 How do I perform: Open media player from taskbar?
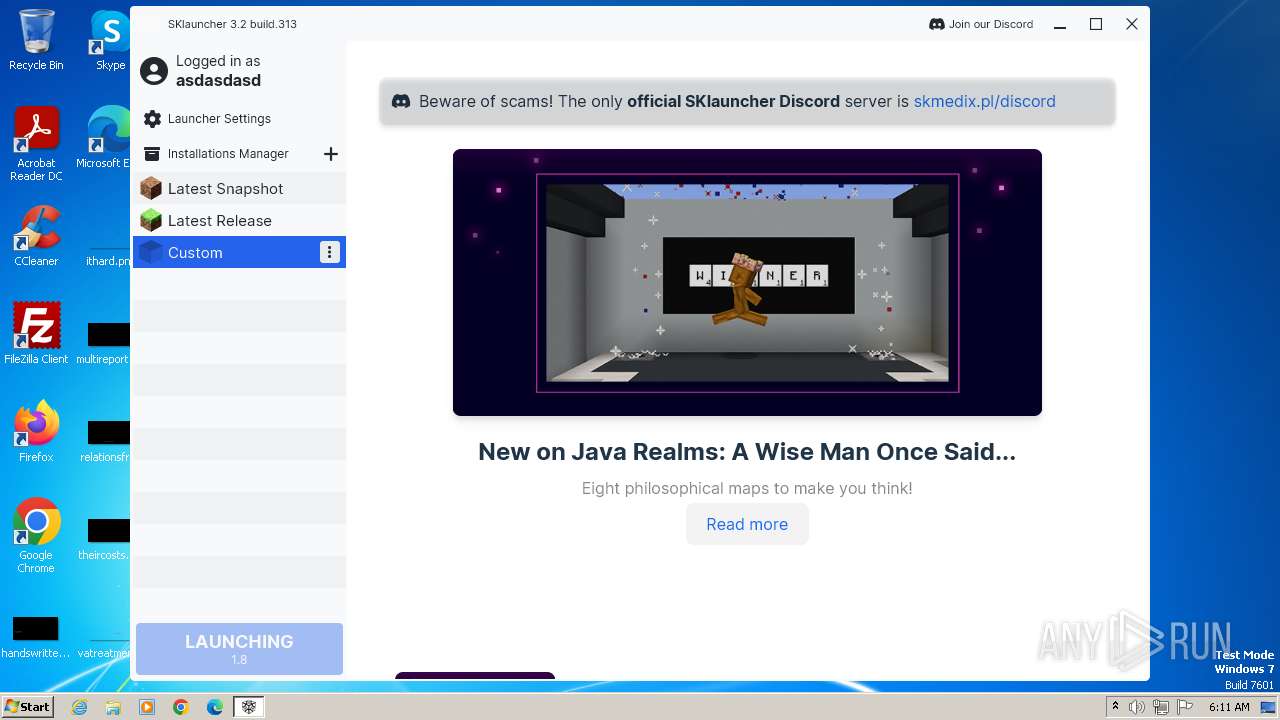pyautogui.click(x=147, y=707)
